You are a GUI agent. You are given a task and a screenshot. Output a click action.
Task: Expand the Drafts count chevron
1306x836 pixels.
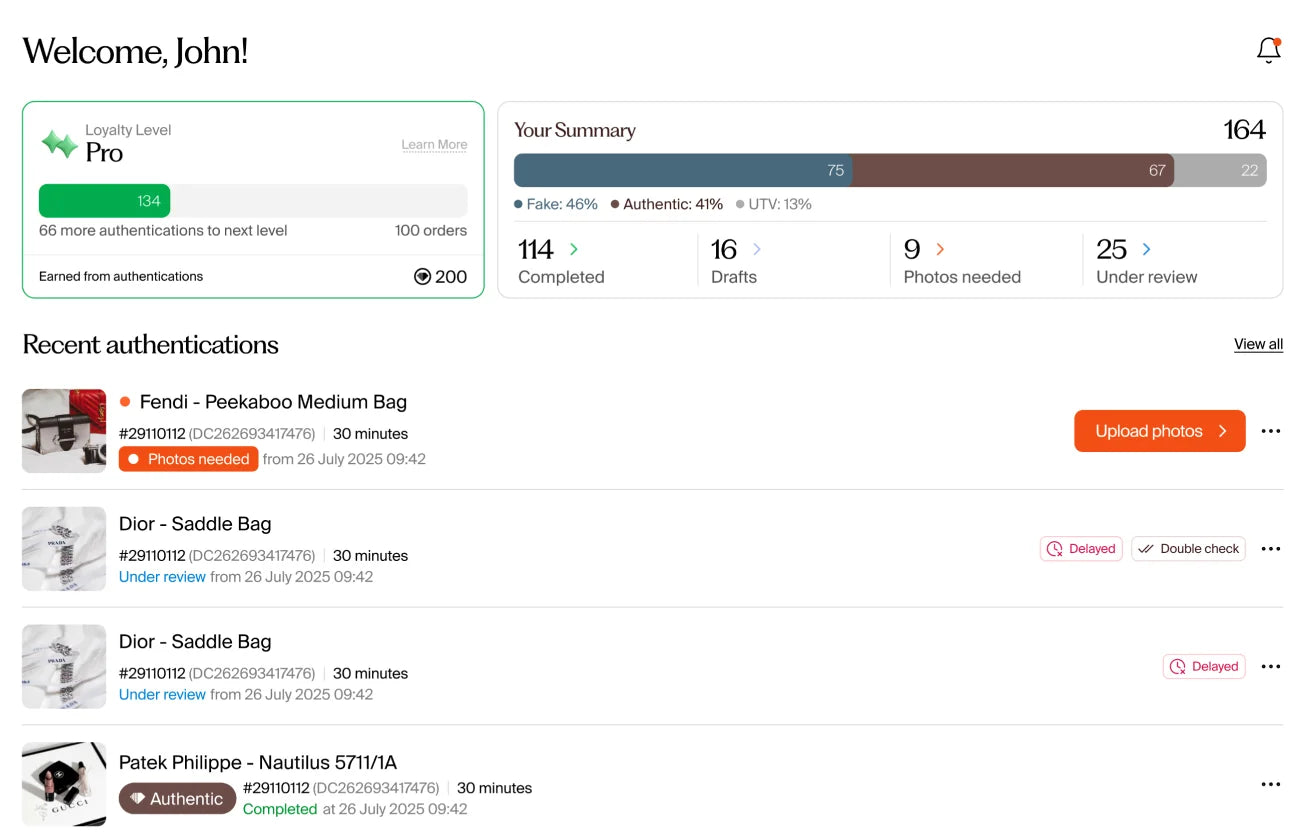click(757, 249)
